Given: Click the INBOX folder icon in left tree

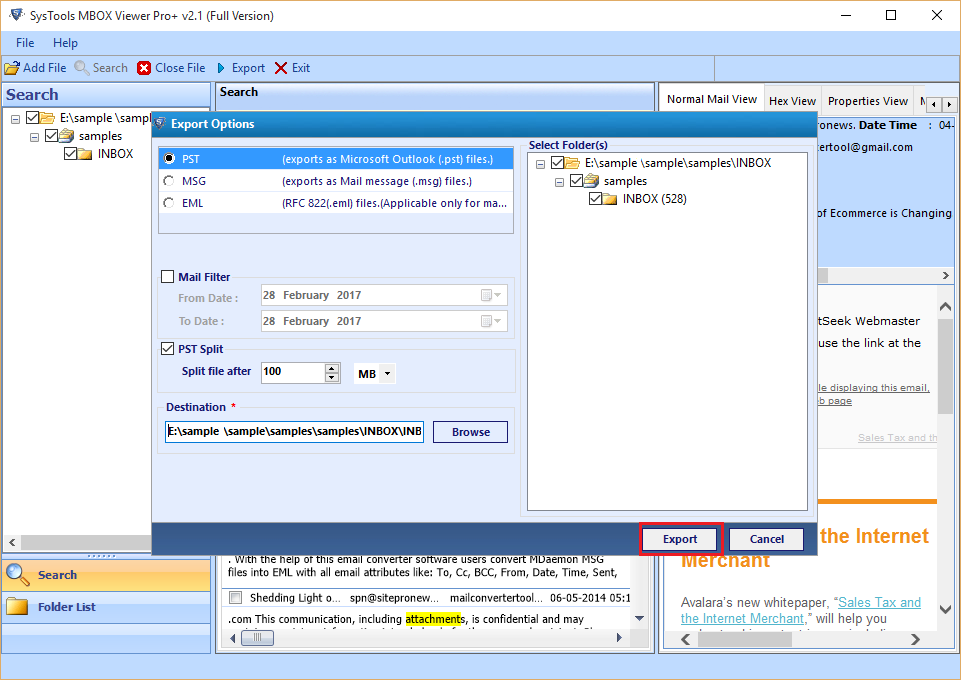Looking at the screenshot, I should pos(85,154).
